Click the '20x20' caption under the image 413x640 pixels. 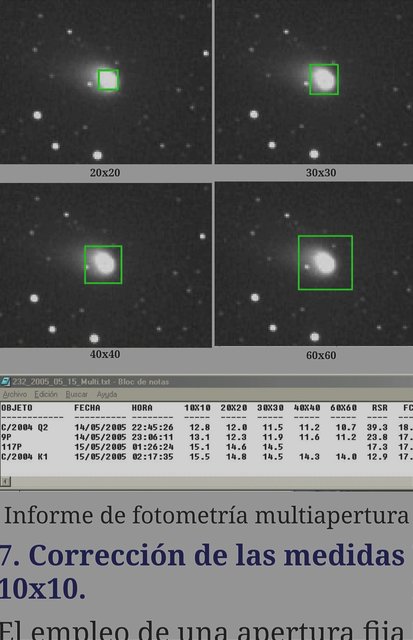click(105, 173)
